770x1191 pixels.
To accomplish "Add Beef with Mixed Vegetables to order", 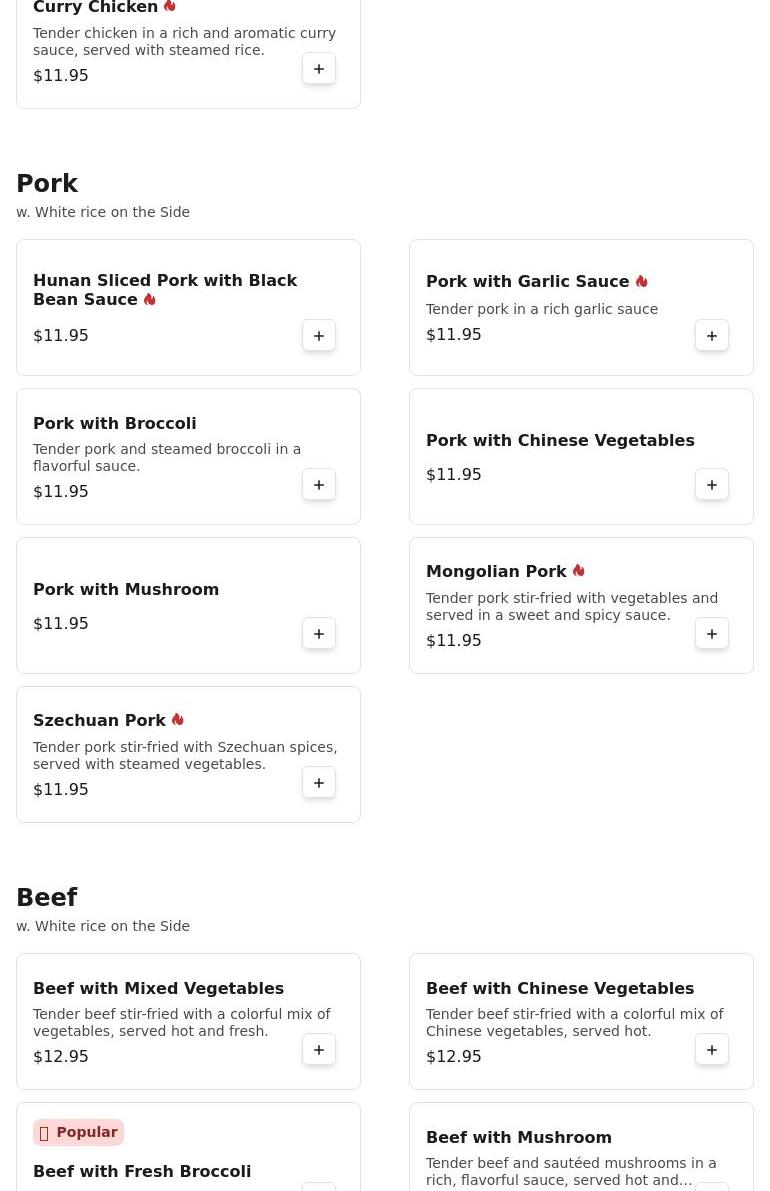I will pos(319,1050).
